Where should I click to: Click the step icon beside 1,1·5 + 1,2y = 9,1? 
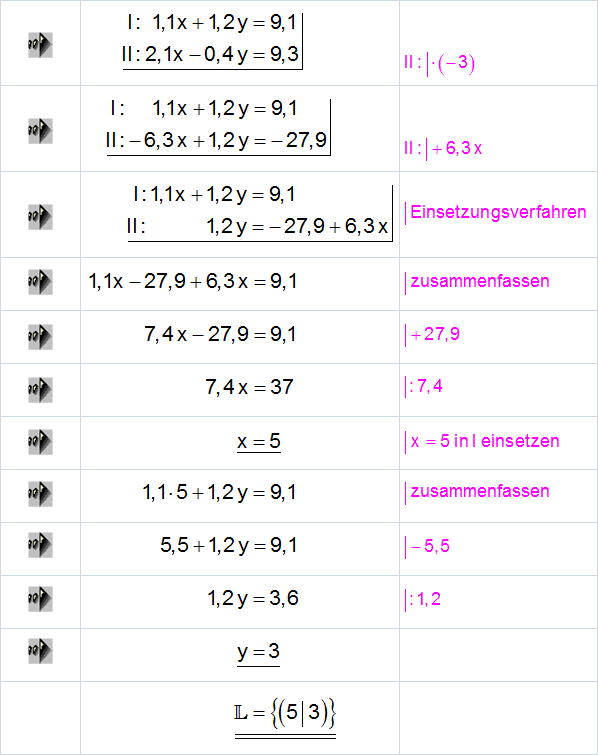pyautogui.click(x=40, y=494)
